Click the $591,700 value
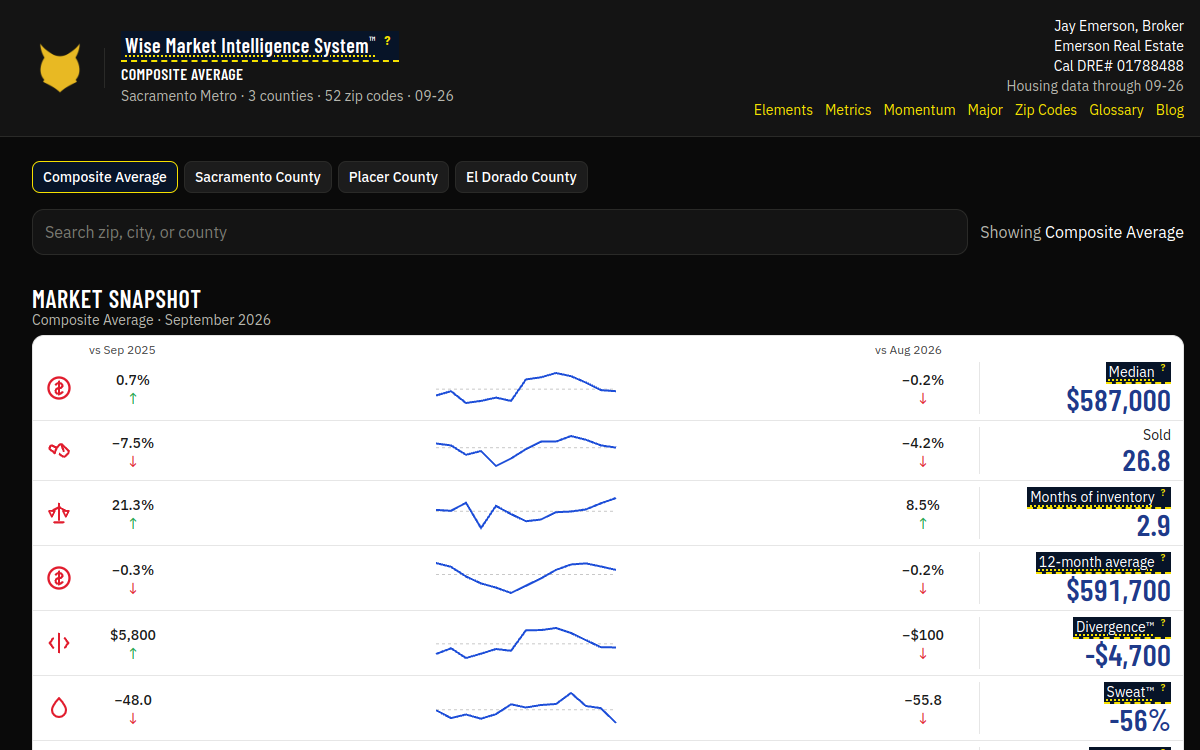The width and height of the screenshot is (1200, 750). click(1118, 591)
